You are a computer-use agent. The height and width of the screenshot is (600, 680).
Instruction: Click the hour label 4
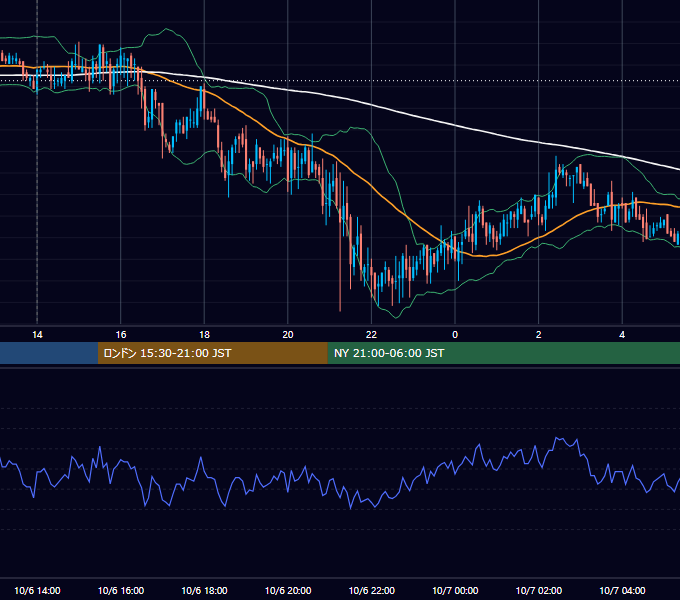coord(622,335)
